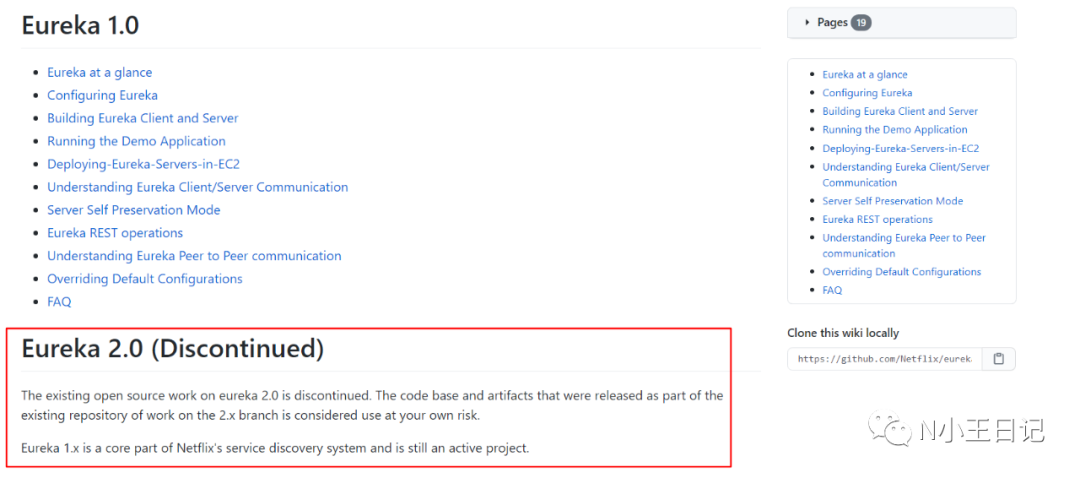The image size is (1080, 478).
Task: Select the FAQ link in sidebar
Action: [832, 290]
